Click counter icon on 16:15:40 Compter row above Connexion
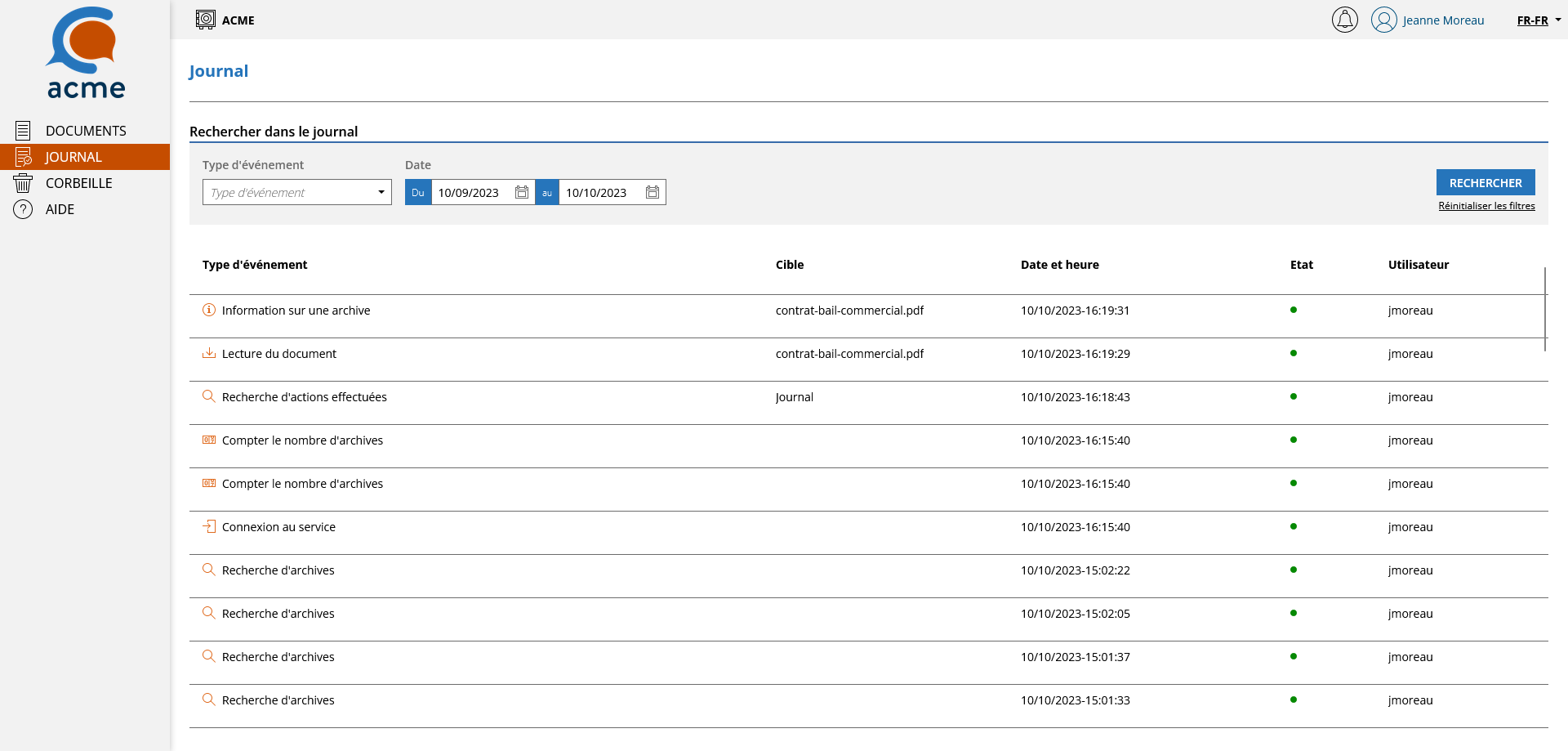1568x751 pixels. pyautogui.click(x=209, y=483)
